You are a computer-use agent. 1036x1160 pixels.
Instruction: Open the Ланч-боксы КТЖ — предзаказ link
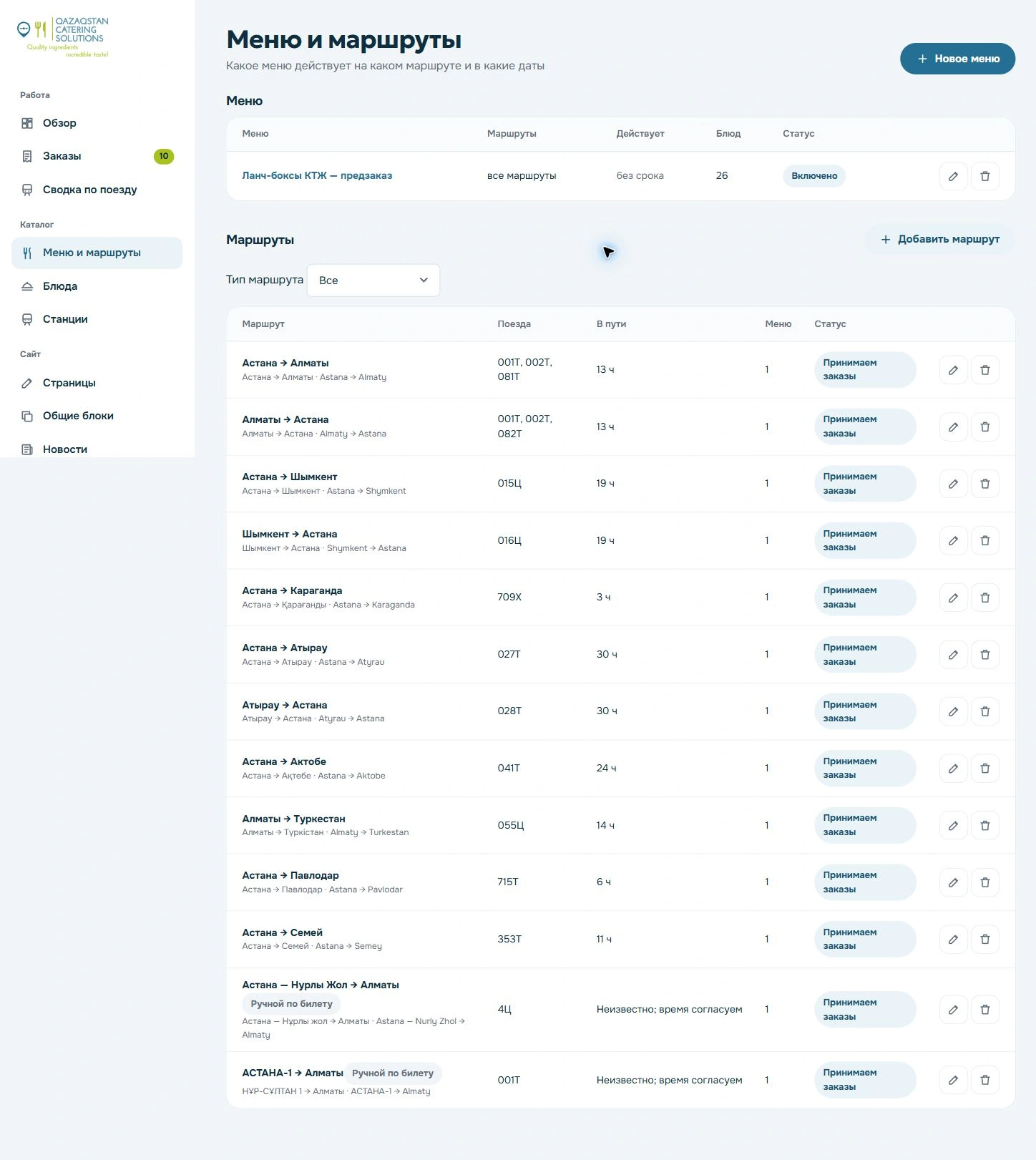pos(317,175)
